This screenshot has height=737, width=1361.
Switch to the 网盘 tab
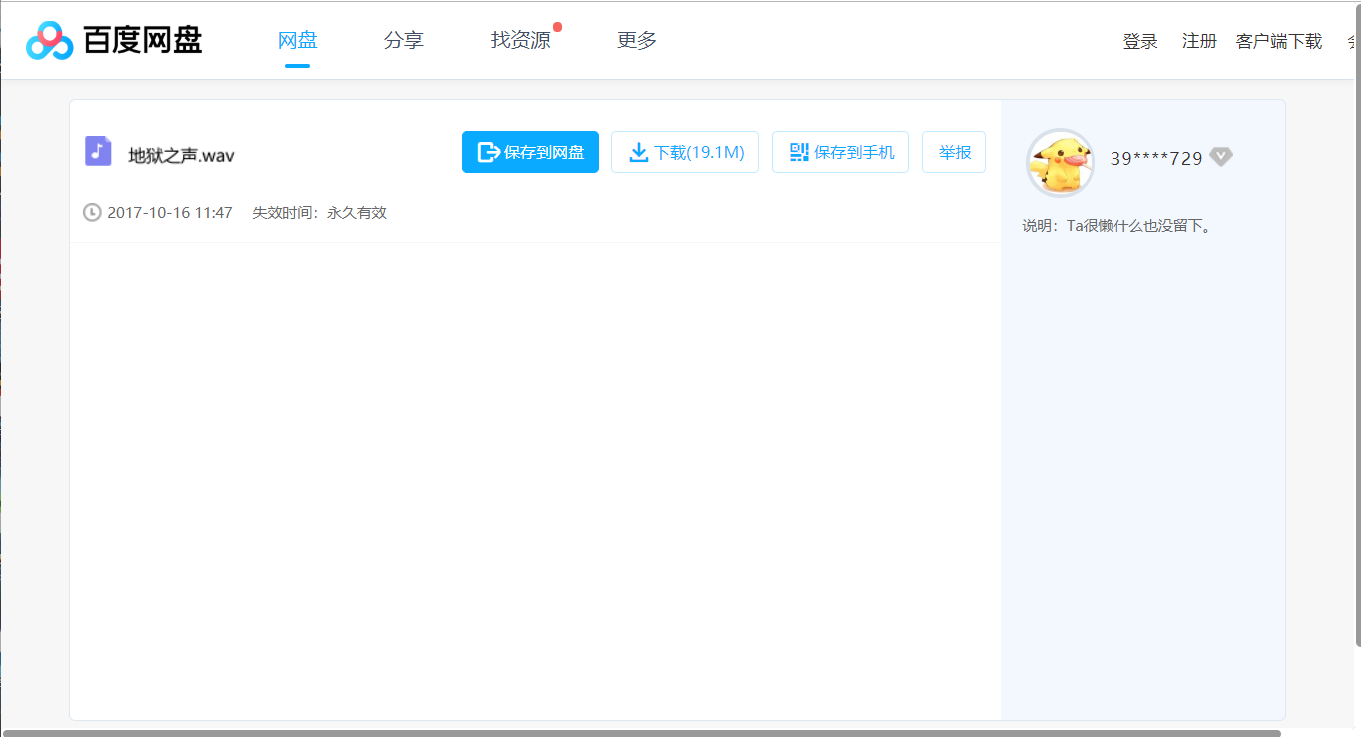297,40
